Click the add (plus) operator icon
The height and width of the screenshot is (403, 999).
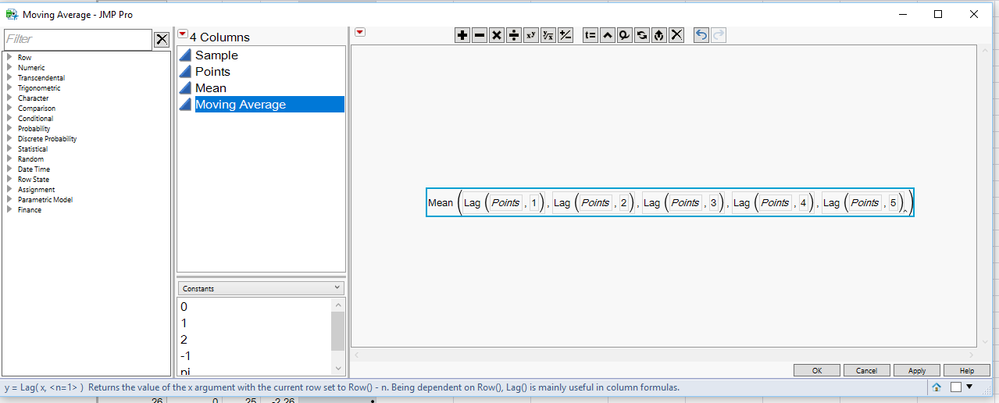(x=462, y=36)
